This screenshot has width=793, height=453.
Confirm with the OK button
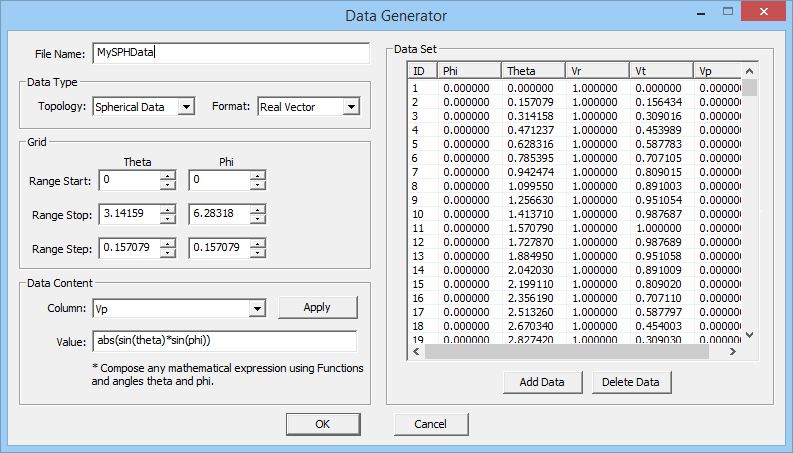click(x=322, y=424)
